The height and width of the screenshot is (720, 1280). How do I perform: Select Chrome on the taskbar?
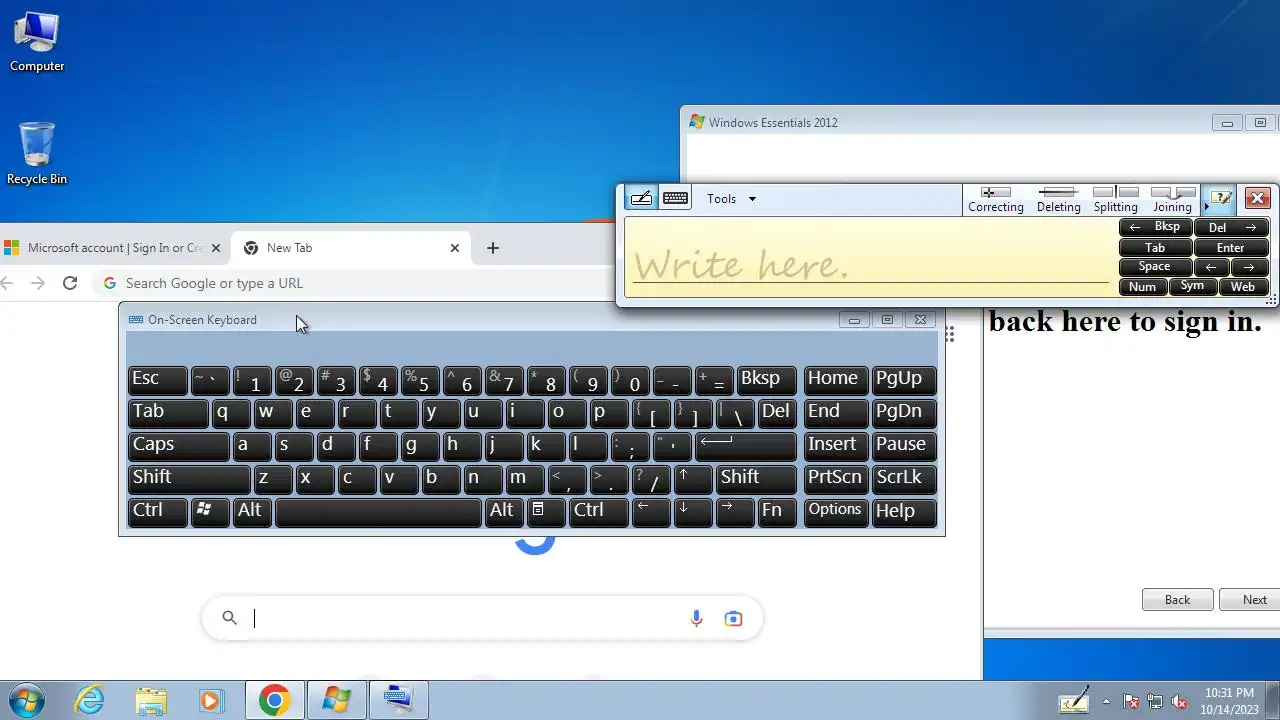(275, 700)
